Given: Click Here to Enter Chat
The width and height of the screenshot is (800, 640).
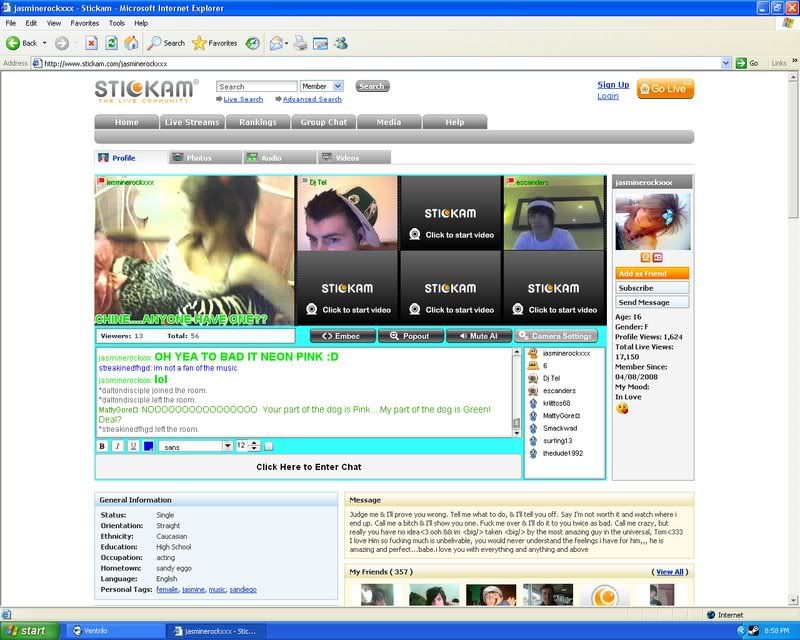Looking at the screenshot, I should coord(309,467).
